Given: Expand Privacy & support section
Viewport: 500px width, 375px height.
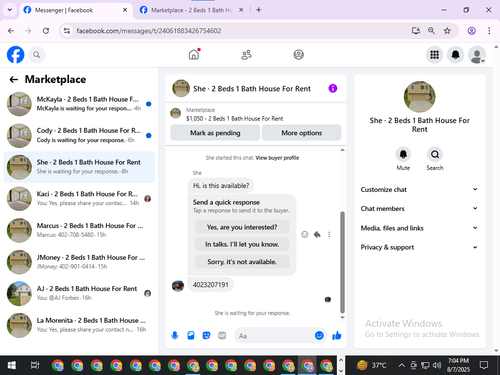Looking at the screenshot, I should [x=419, y=247].
